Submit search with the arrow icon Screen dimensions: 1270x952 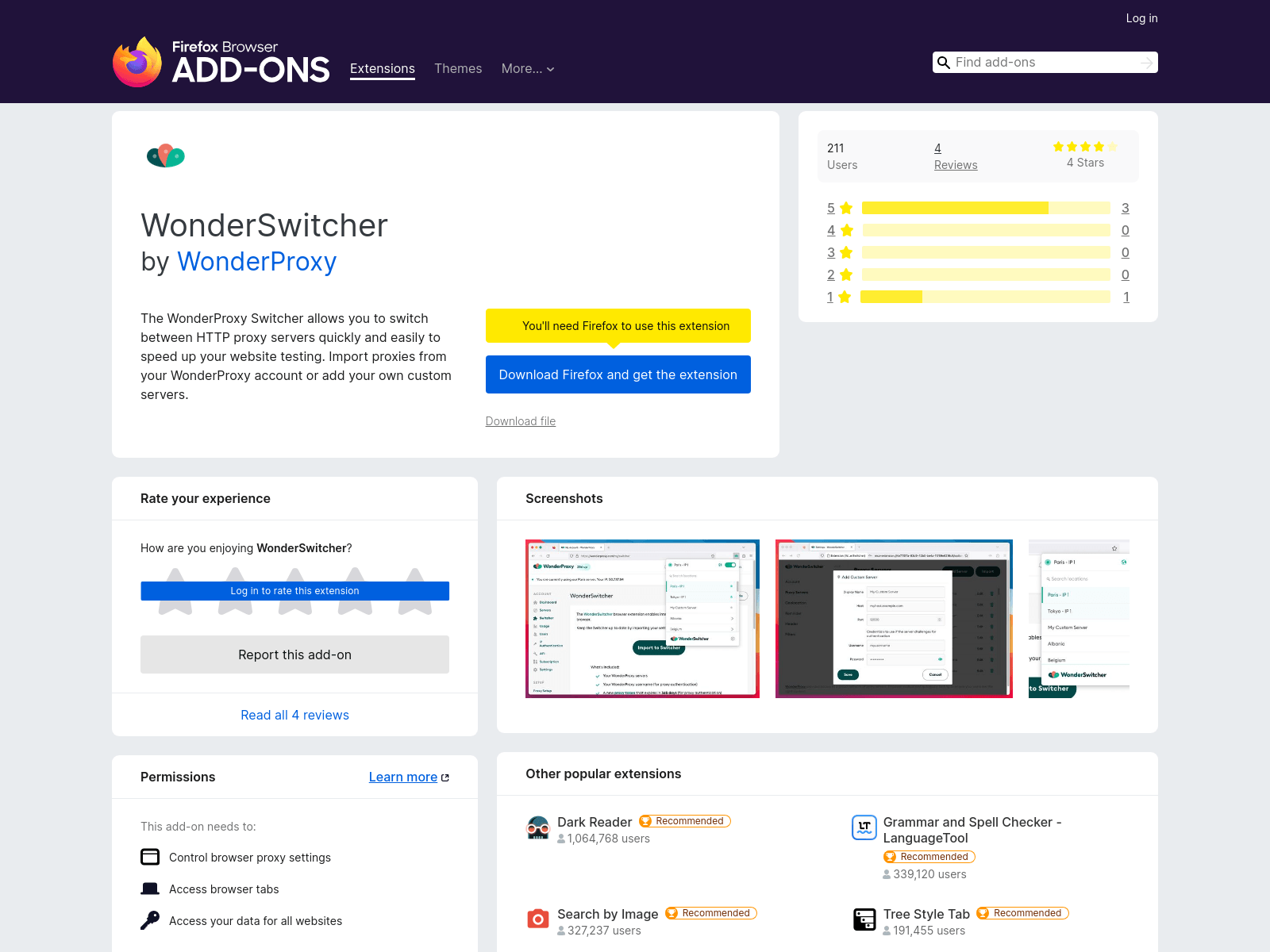1147,63
